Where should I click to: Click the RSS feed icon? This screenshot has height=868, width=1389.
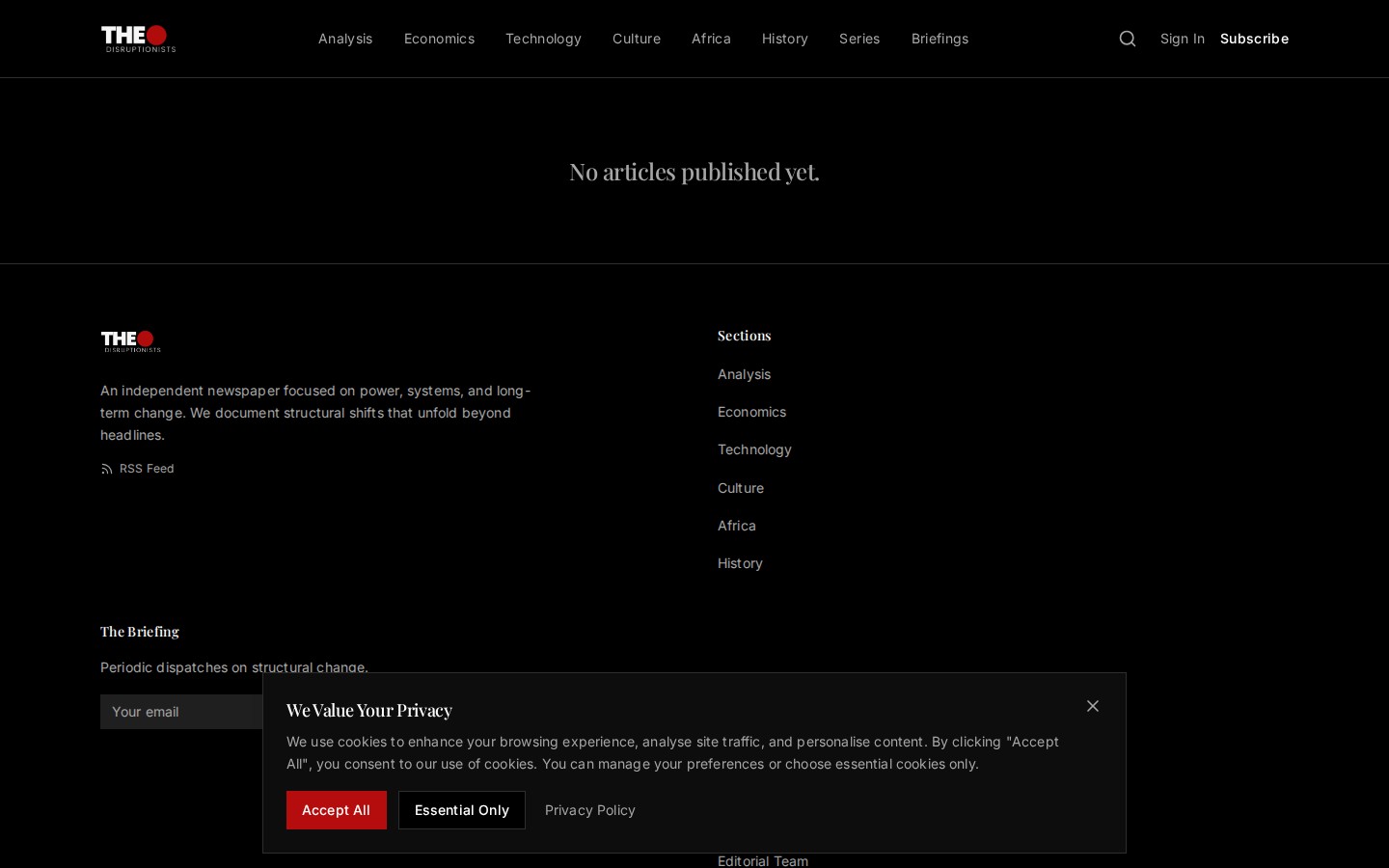coord(107,469)
